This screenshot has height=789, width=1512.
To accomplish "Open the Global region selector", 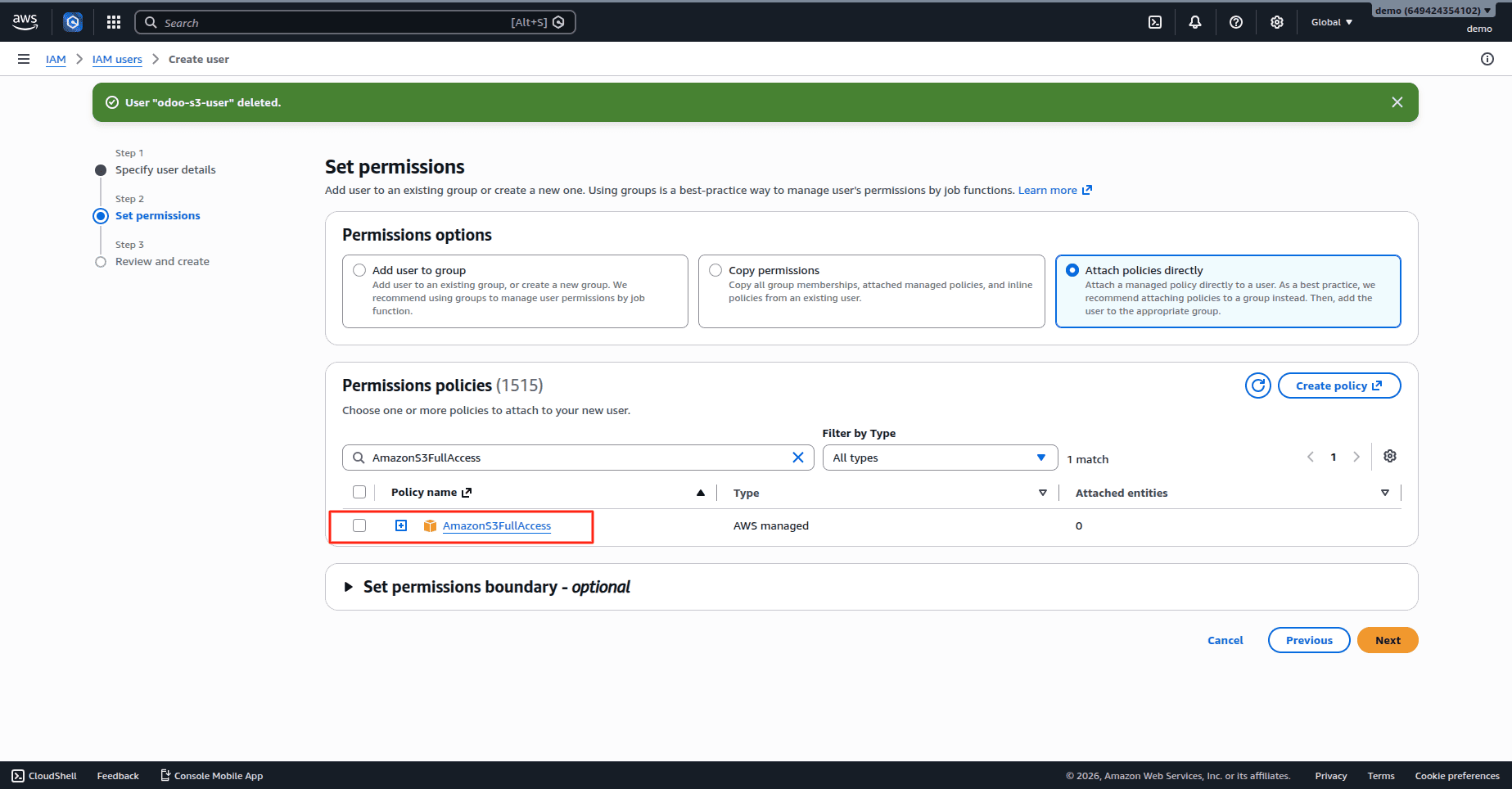I will (x=1332, y=22).
